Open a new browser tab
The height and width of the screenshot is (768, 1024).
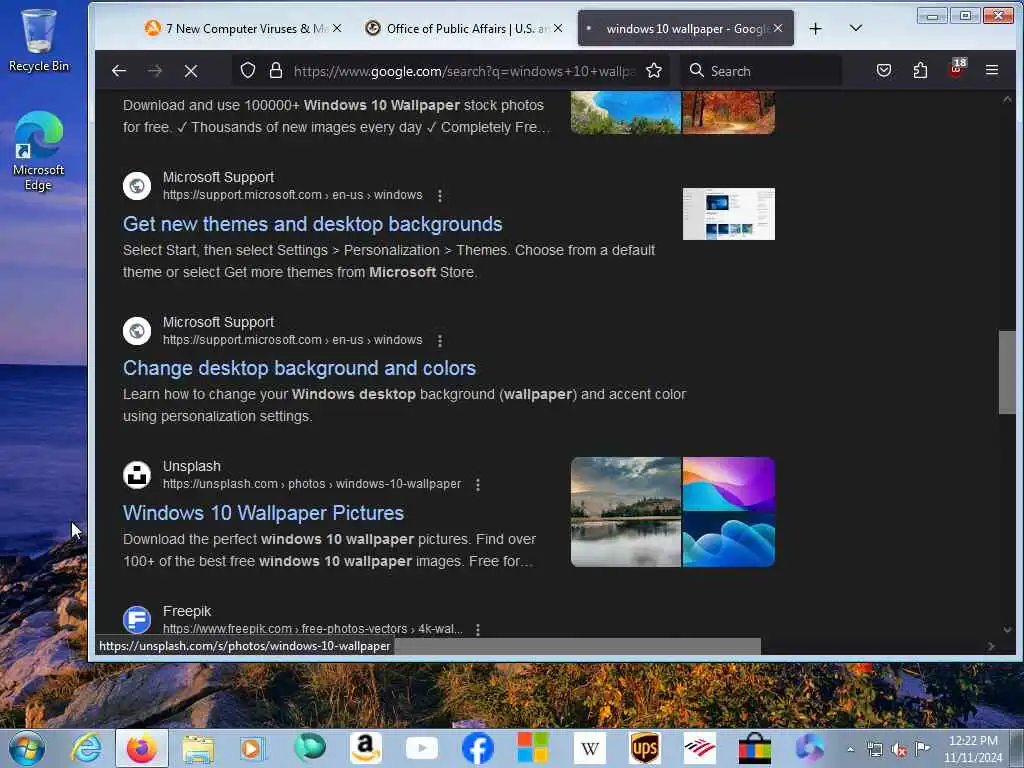point(816,29)
